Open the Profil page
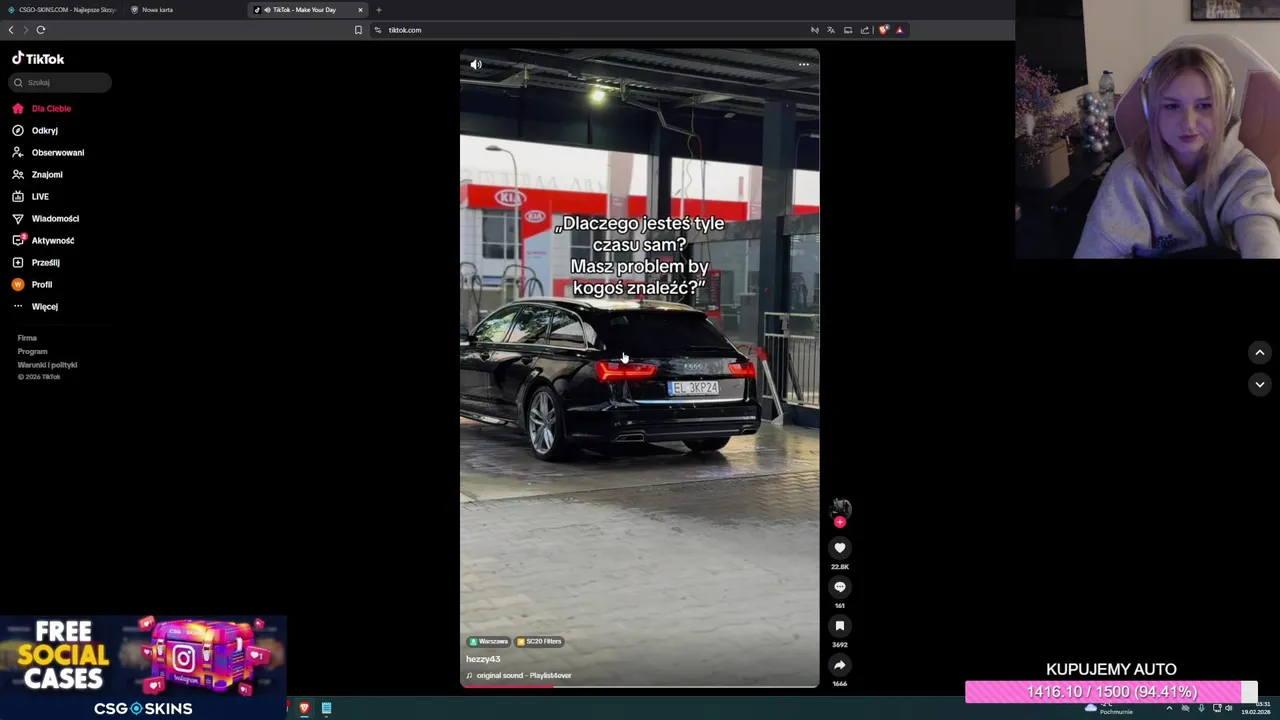Screen dimensions: 1280x720 click(33, 284)
